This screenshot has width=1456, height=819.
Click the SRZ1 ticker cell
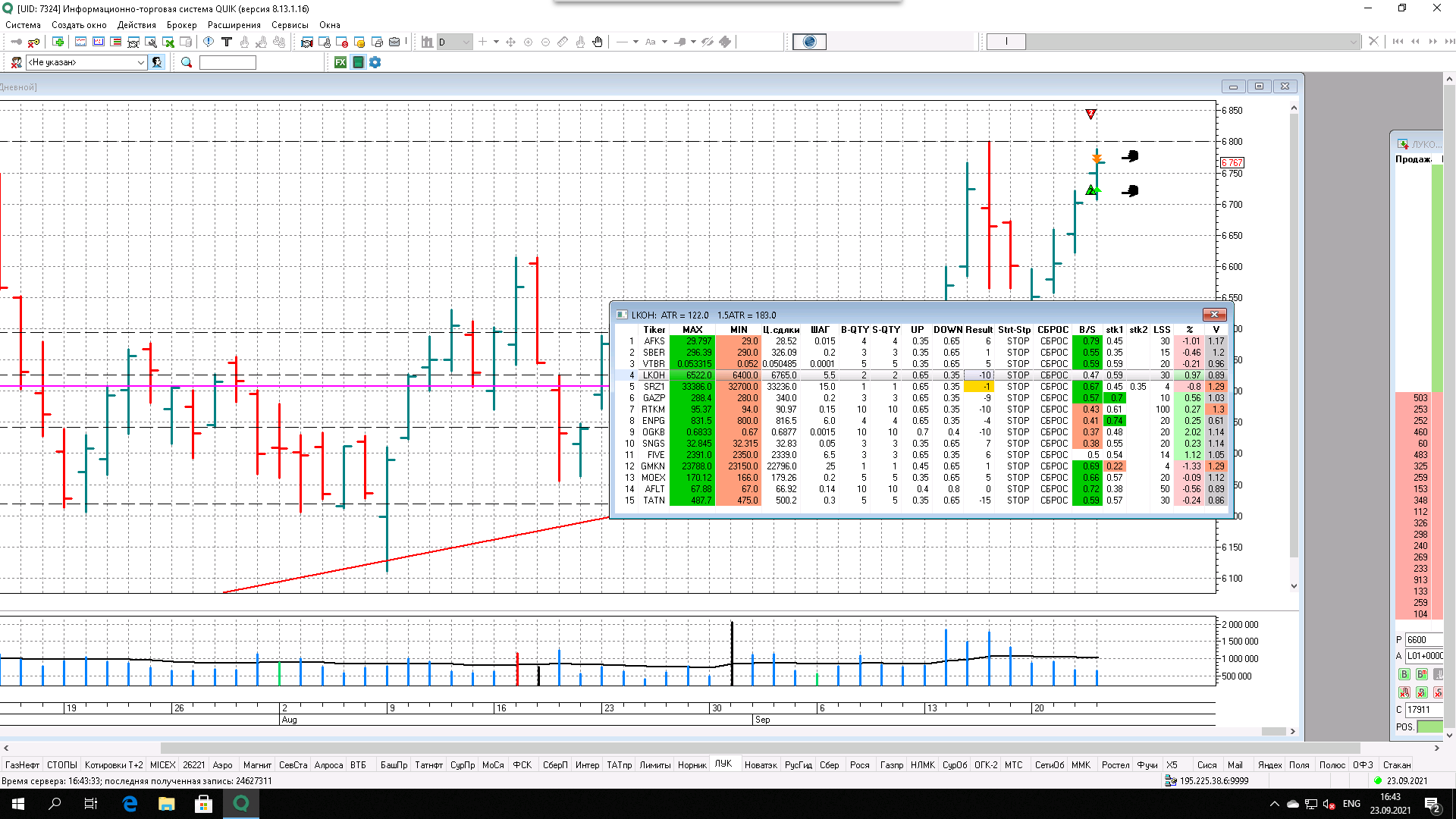tap(654, 387)
